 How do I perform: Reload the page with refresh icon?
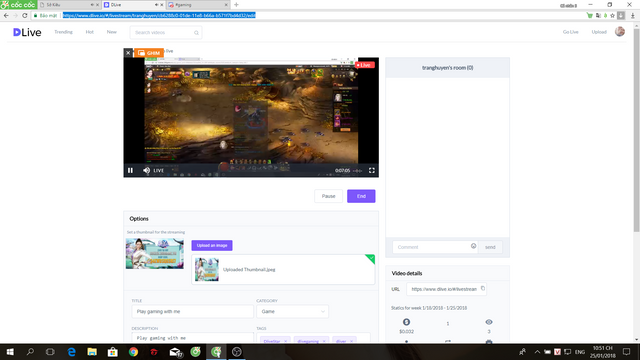24,16
